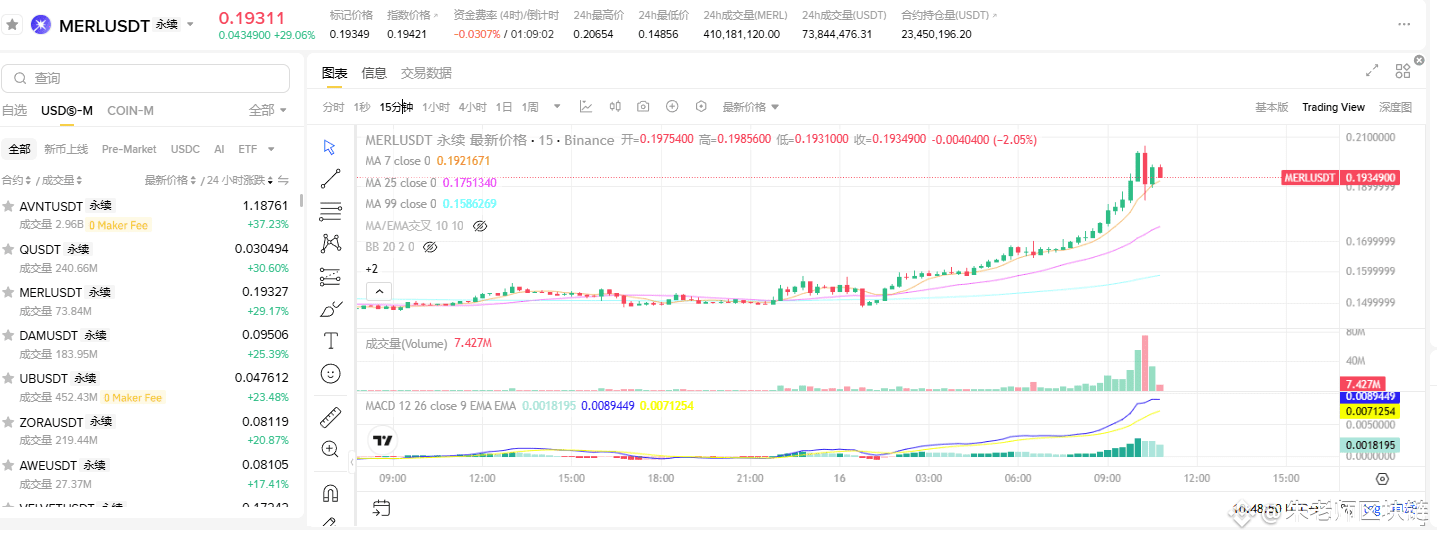Activate the zoom in magnifier tool
The image size is (1437, 539).
330,449
